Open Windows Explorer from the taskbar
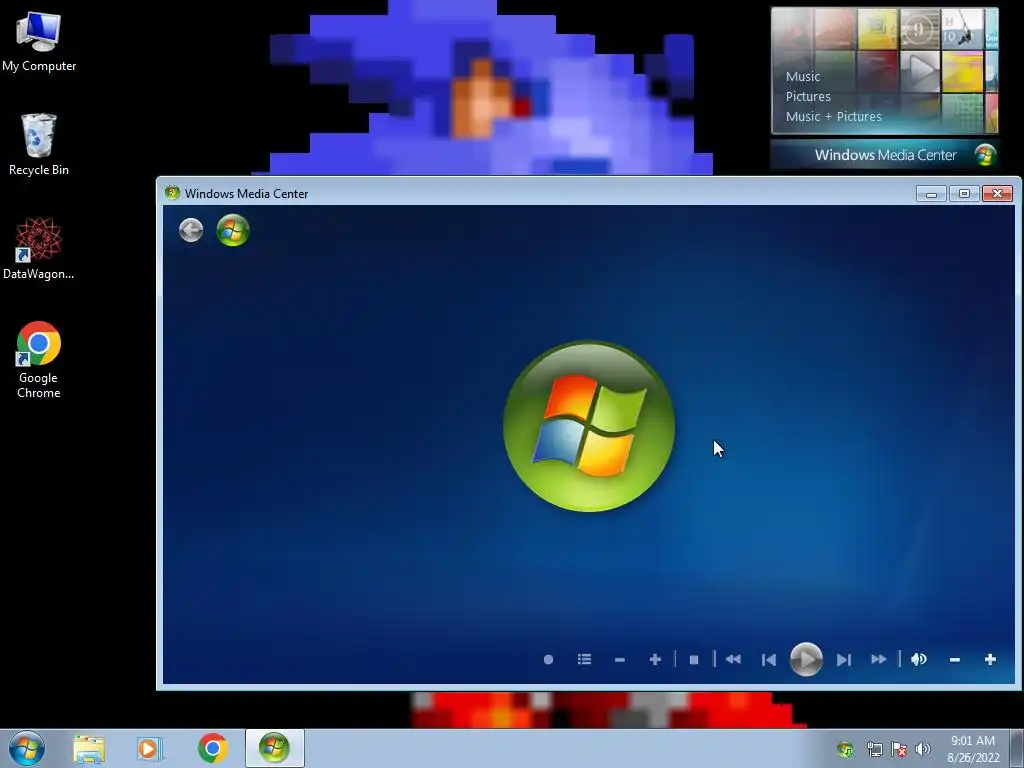Image resolution: width=1024 pixels, height=768 pixels. (x=89, y=748)
